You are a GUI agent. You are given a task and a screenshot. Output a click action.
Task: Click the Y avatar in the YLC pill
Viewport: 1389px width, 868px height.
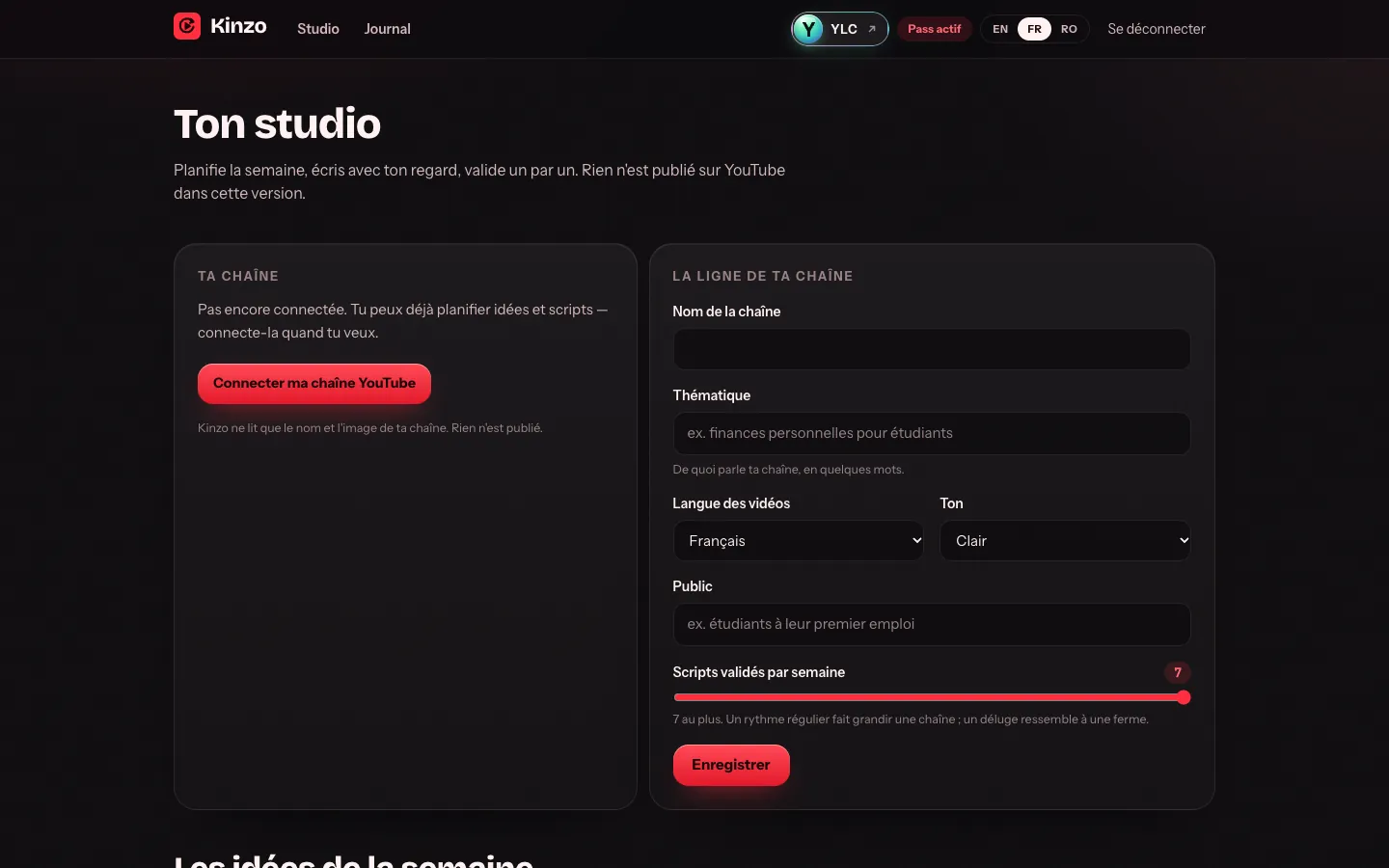click(808, 29)
